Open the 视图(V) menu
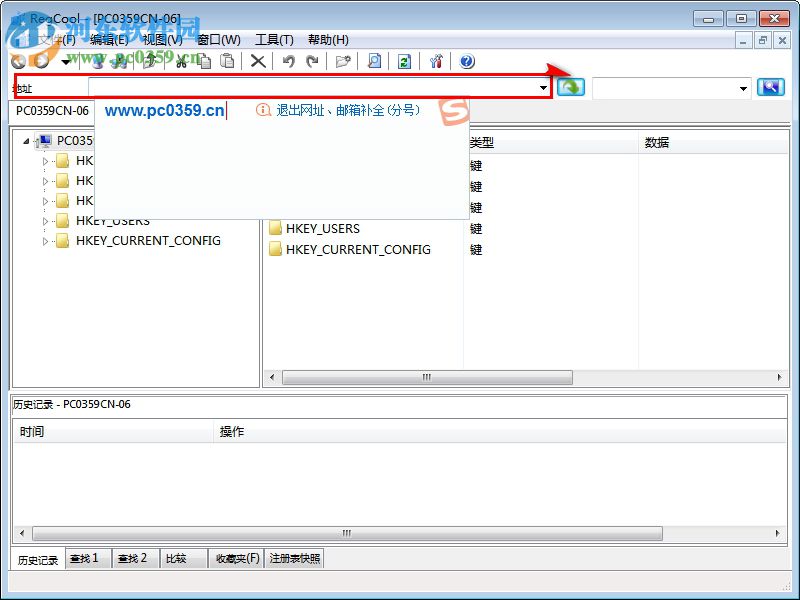 pyautogui.click(x=163, y=40)
